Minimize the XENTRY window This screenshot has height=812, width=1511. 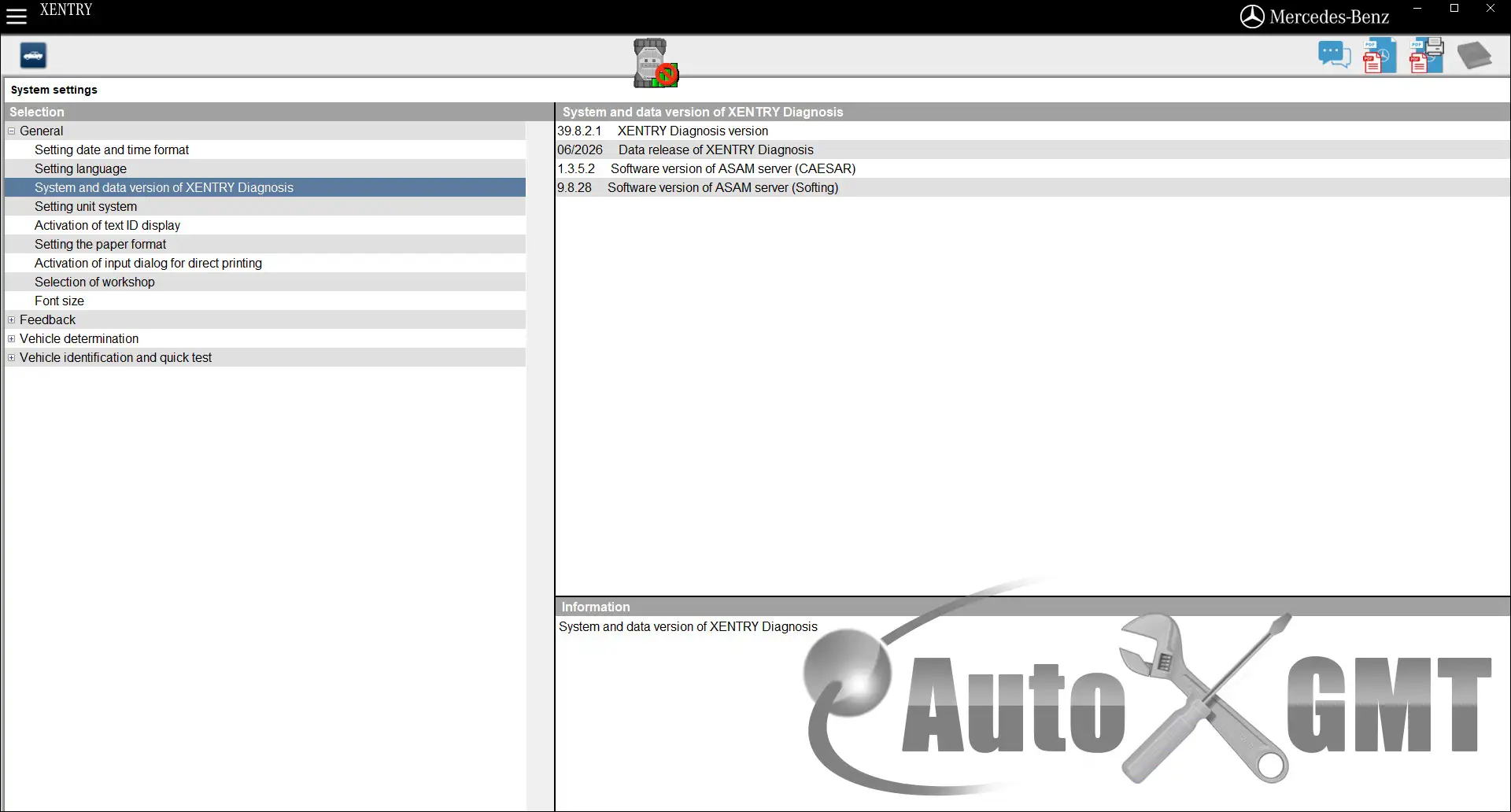[x=1417, y=9]
